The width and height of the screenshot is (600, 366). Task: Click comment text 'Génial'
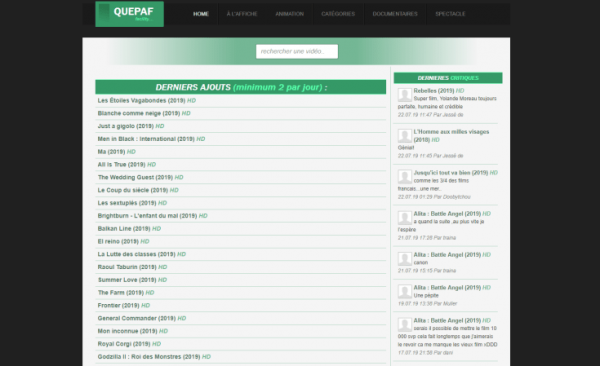tap(406, 148)
